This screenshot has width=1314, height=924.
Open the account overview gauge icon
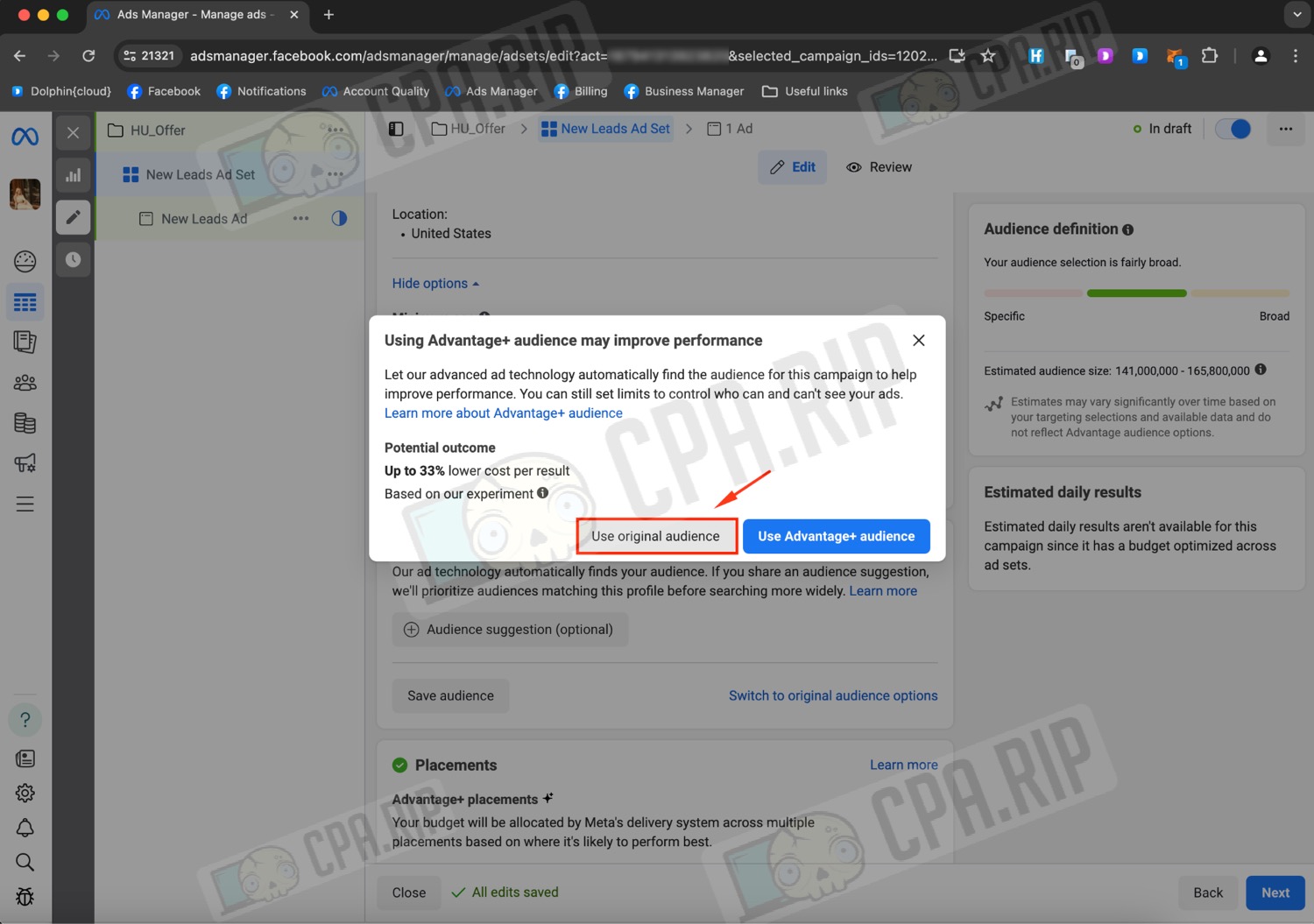[25, 261]
